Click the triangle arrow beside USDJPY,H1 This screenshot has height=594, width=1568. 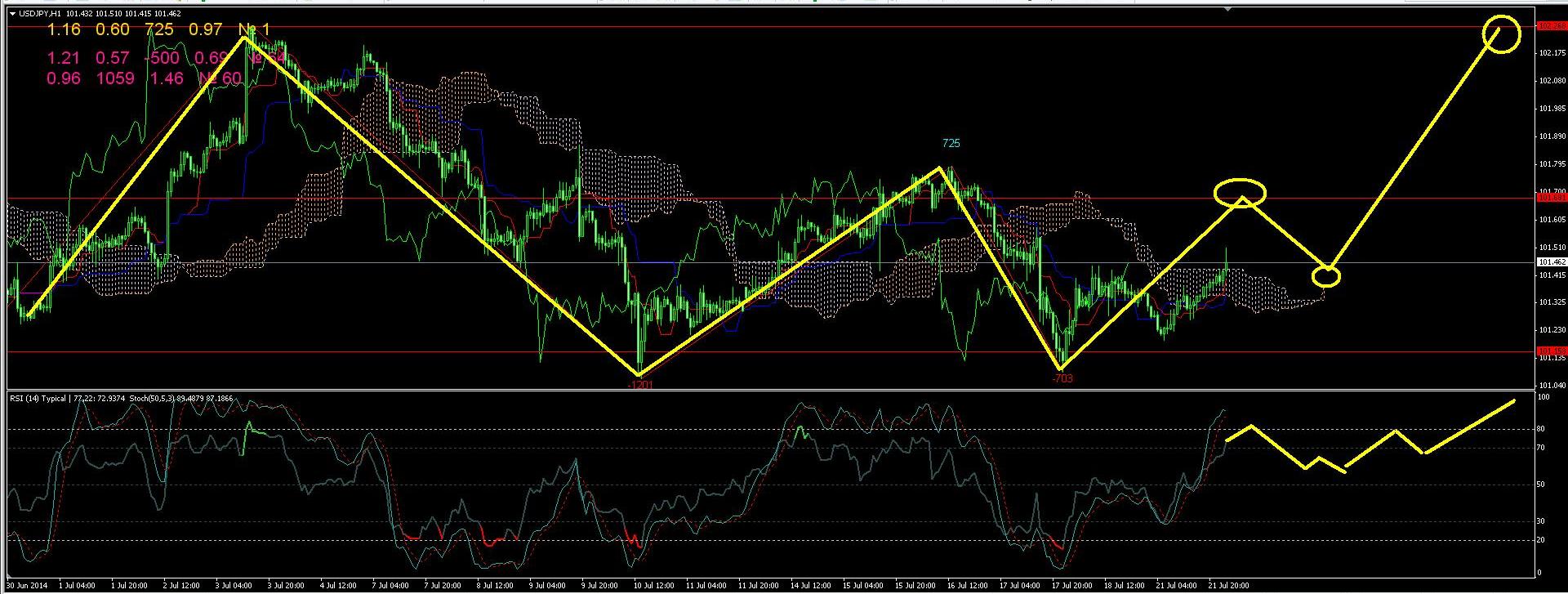[12, 14]
